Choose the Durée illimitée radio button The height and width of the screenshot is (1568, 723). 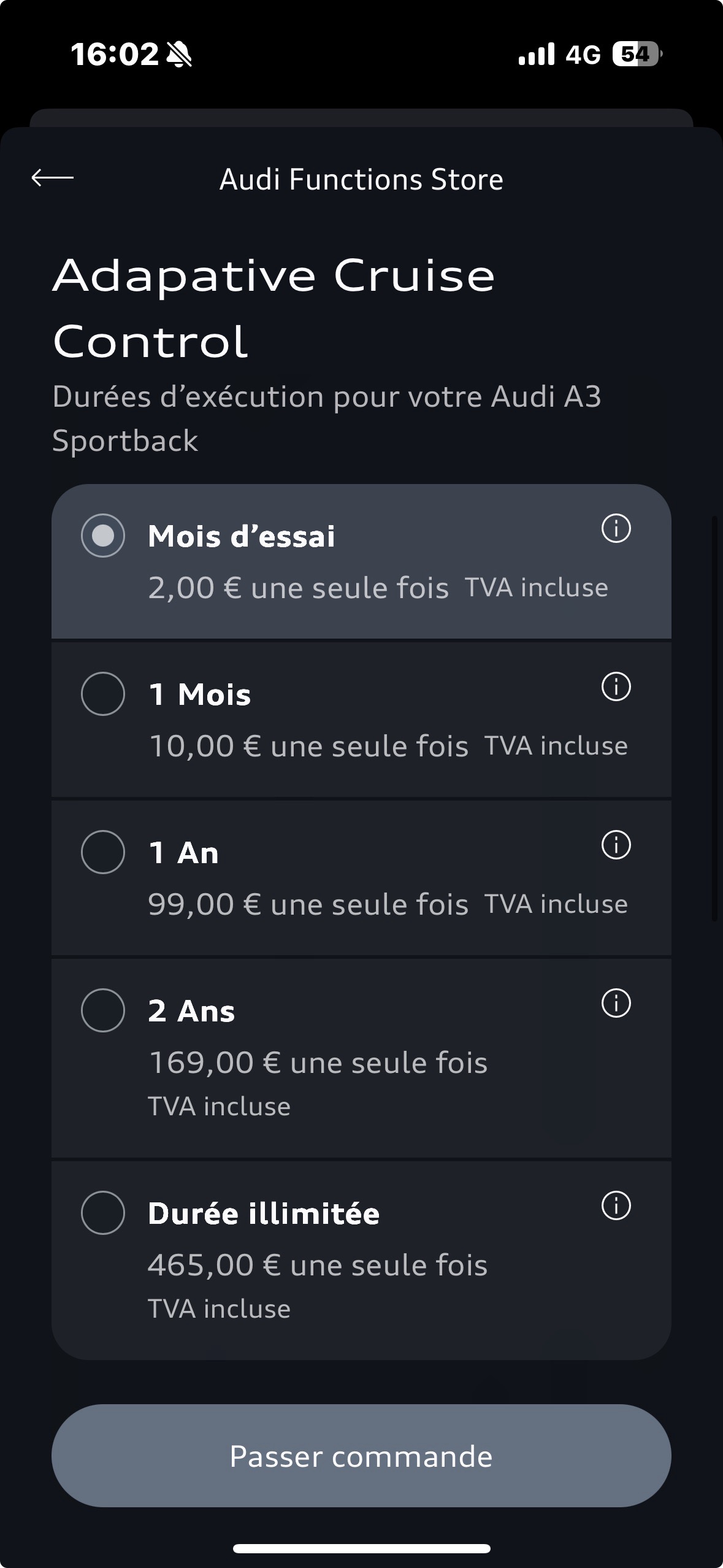(103, 1213)
